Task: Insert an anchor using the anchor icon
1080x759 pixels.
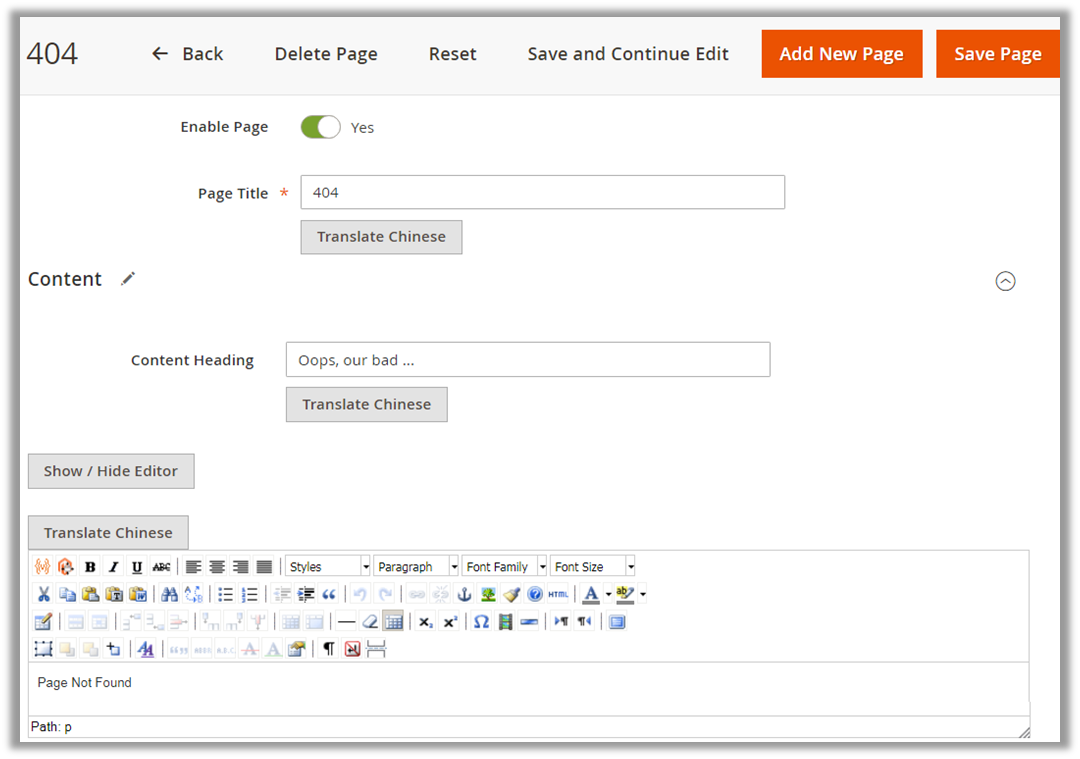Action: [x=463, y=594]
